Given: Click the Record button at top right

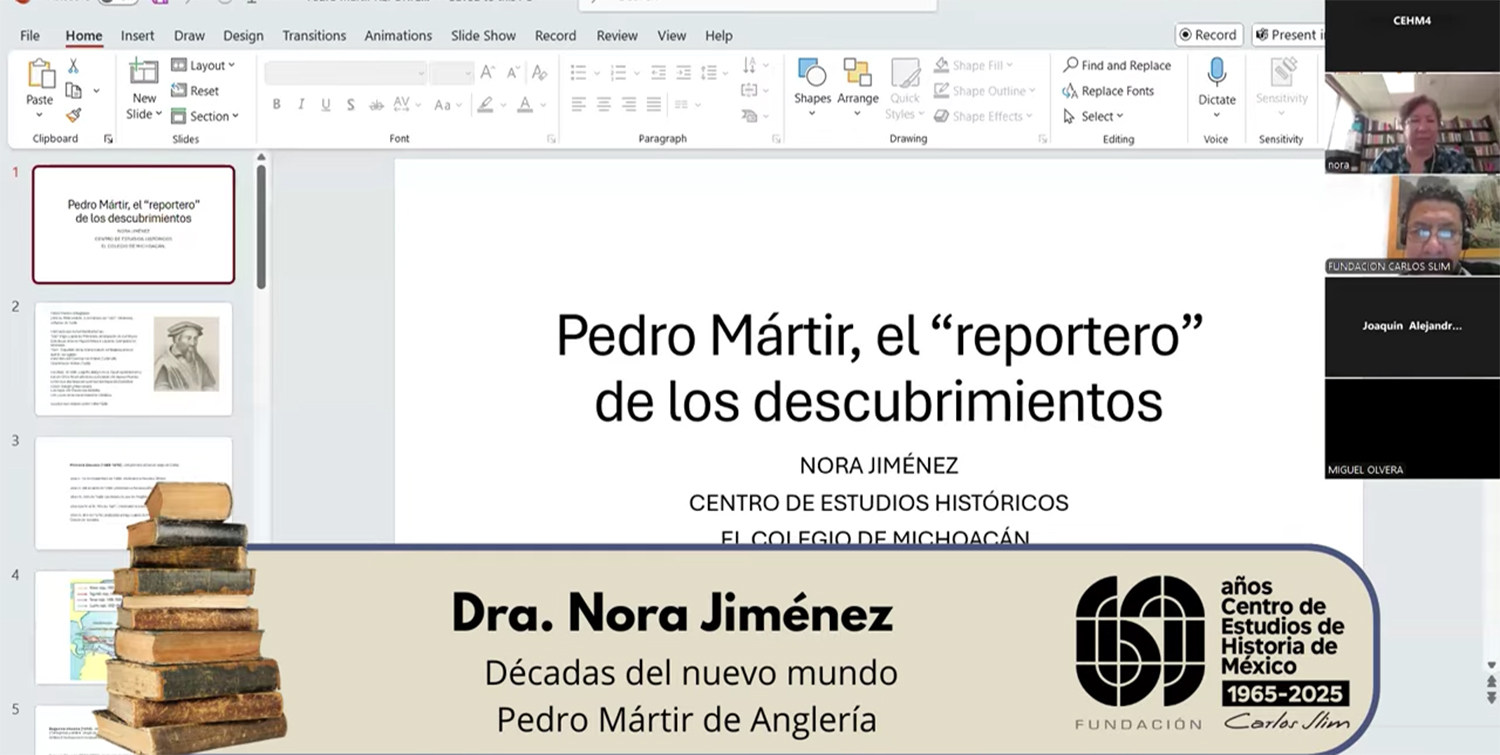Looking at the screenshot, I should [1208, 35].
